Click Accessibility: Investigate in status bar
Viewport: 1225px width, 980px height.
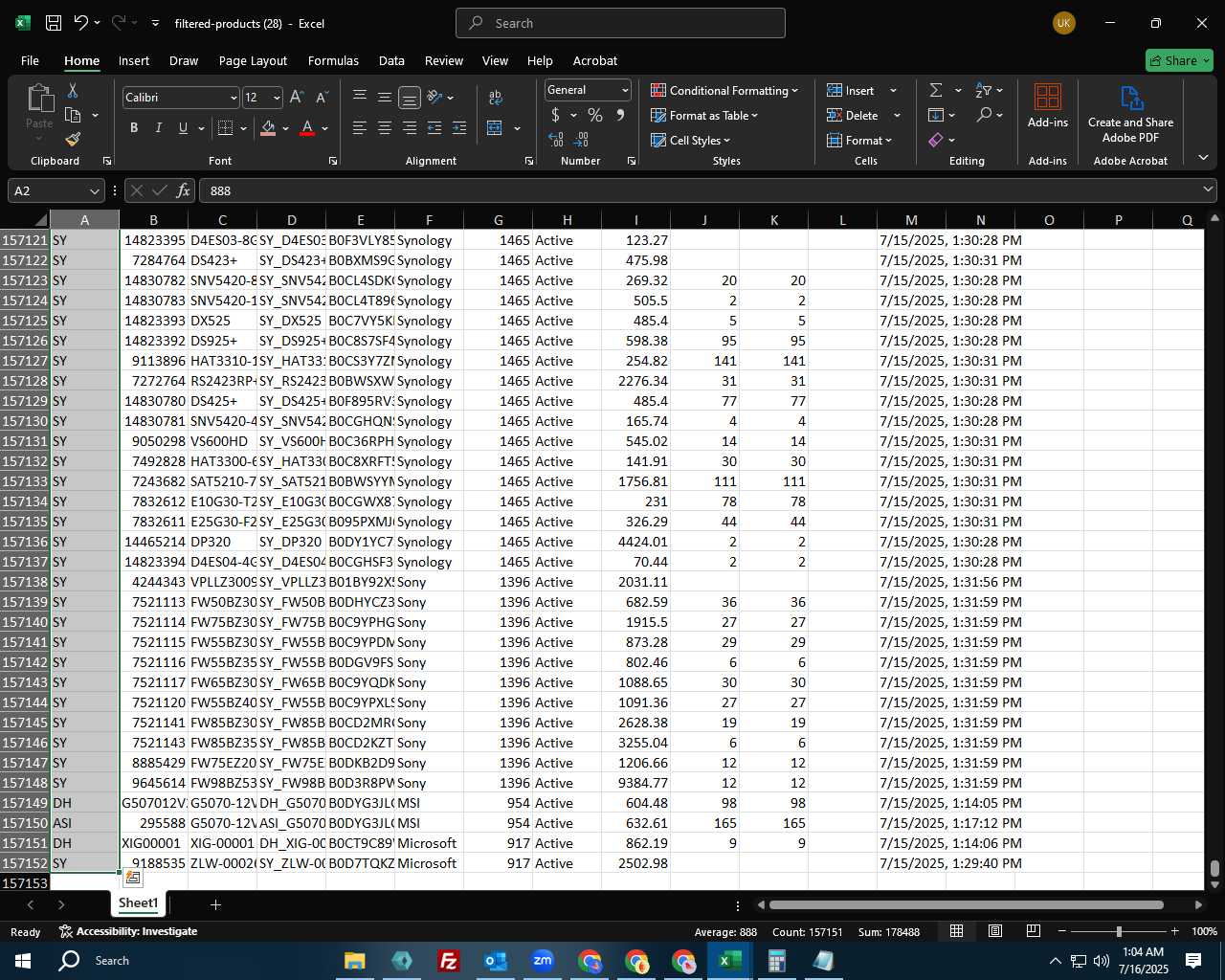point(128,931)
